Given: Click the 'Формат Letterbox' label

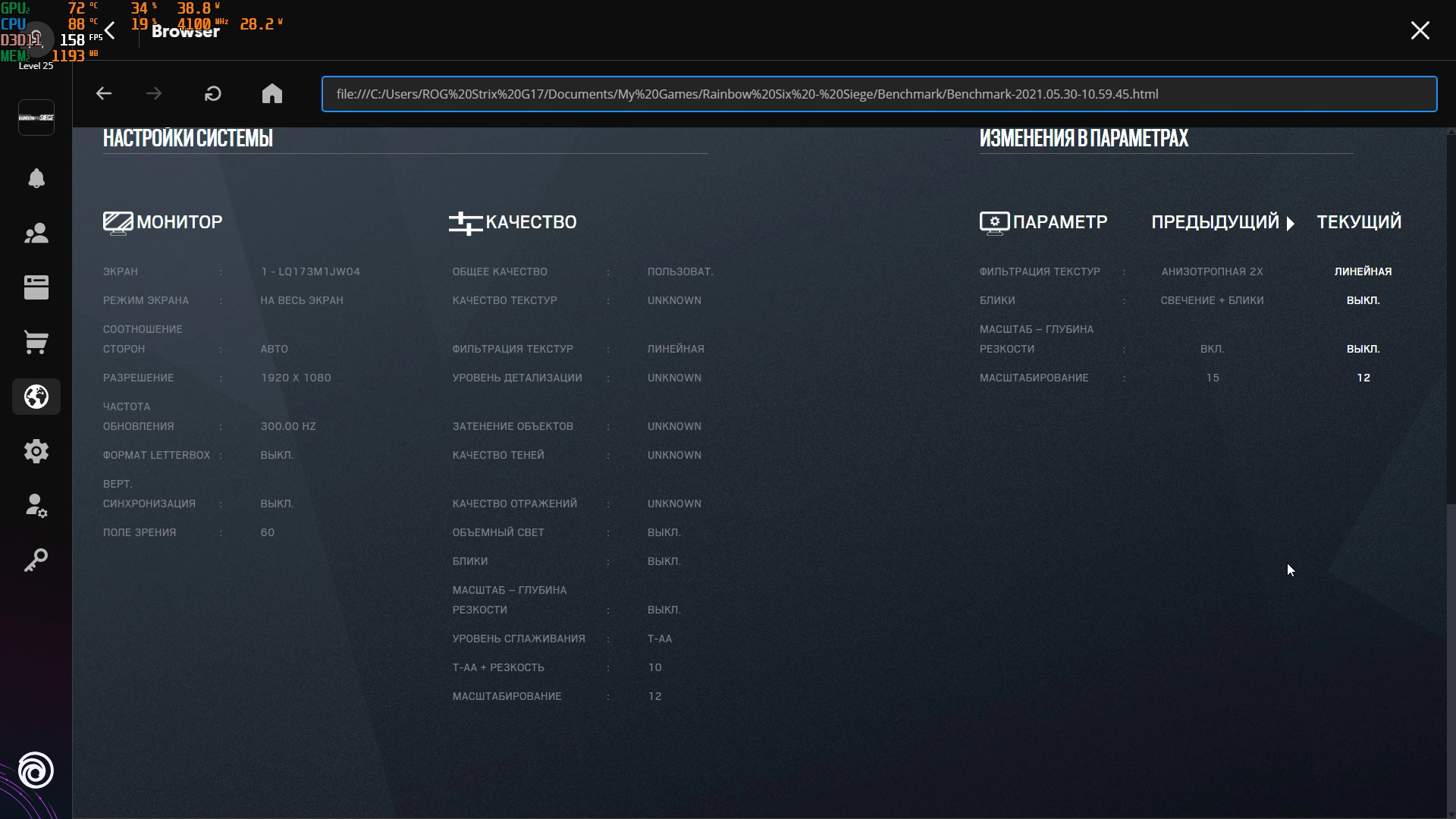Looking at the screenshot, I should pyautogui.click(x=156, y=455).
